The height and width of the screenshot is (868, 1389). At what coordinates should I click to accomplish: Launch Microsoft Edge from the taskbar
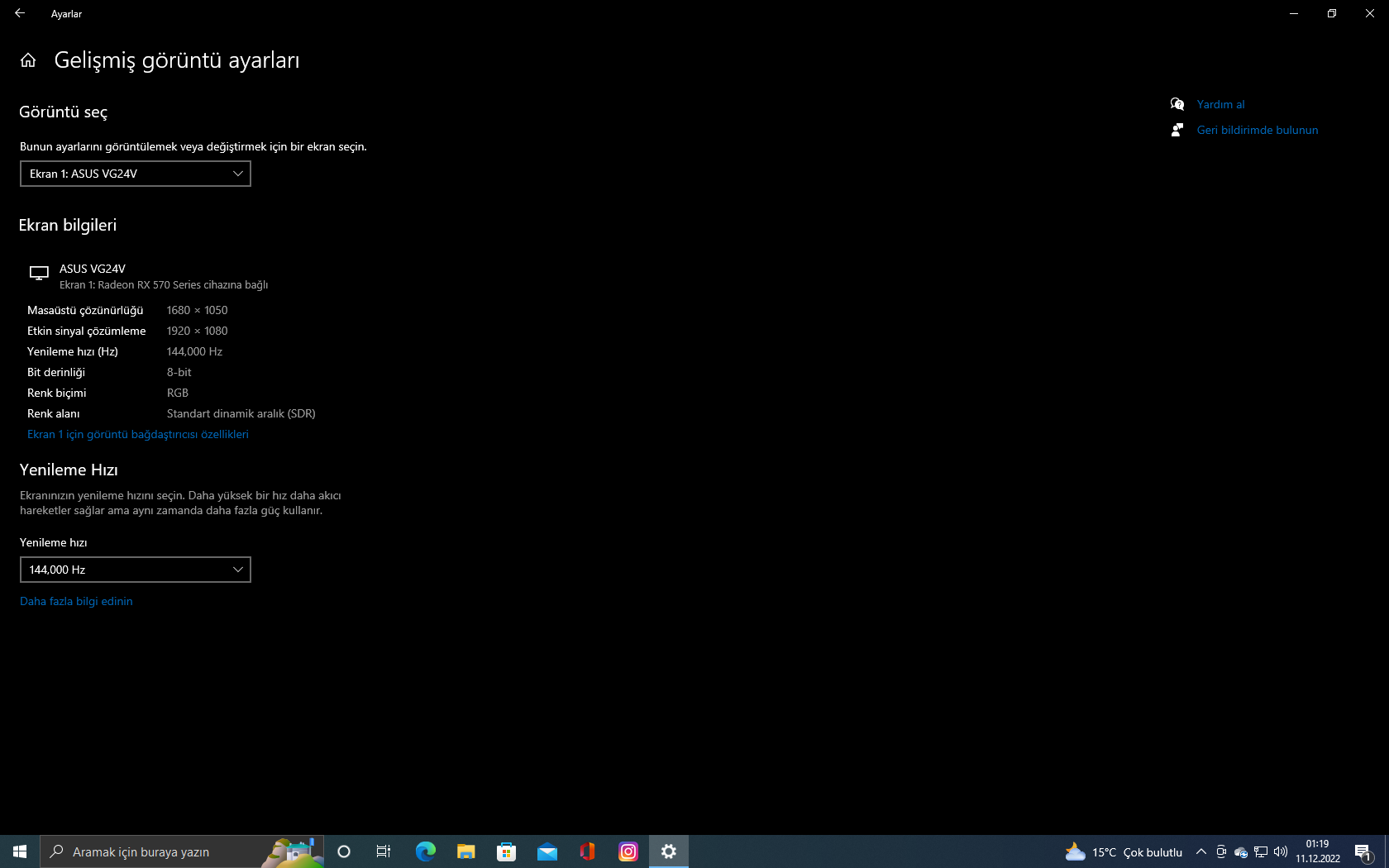click(425, 851)
